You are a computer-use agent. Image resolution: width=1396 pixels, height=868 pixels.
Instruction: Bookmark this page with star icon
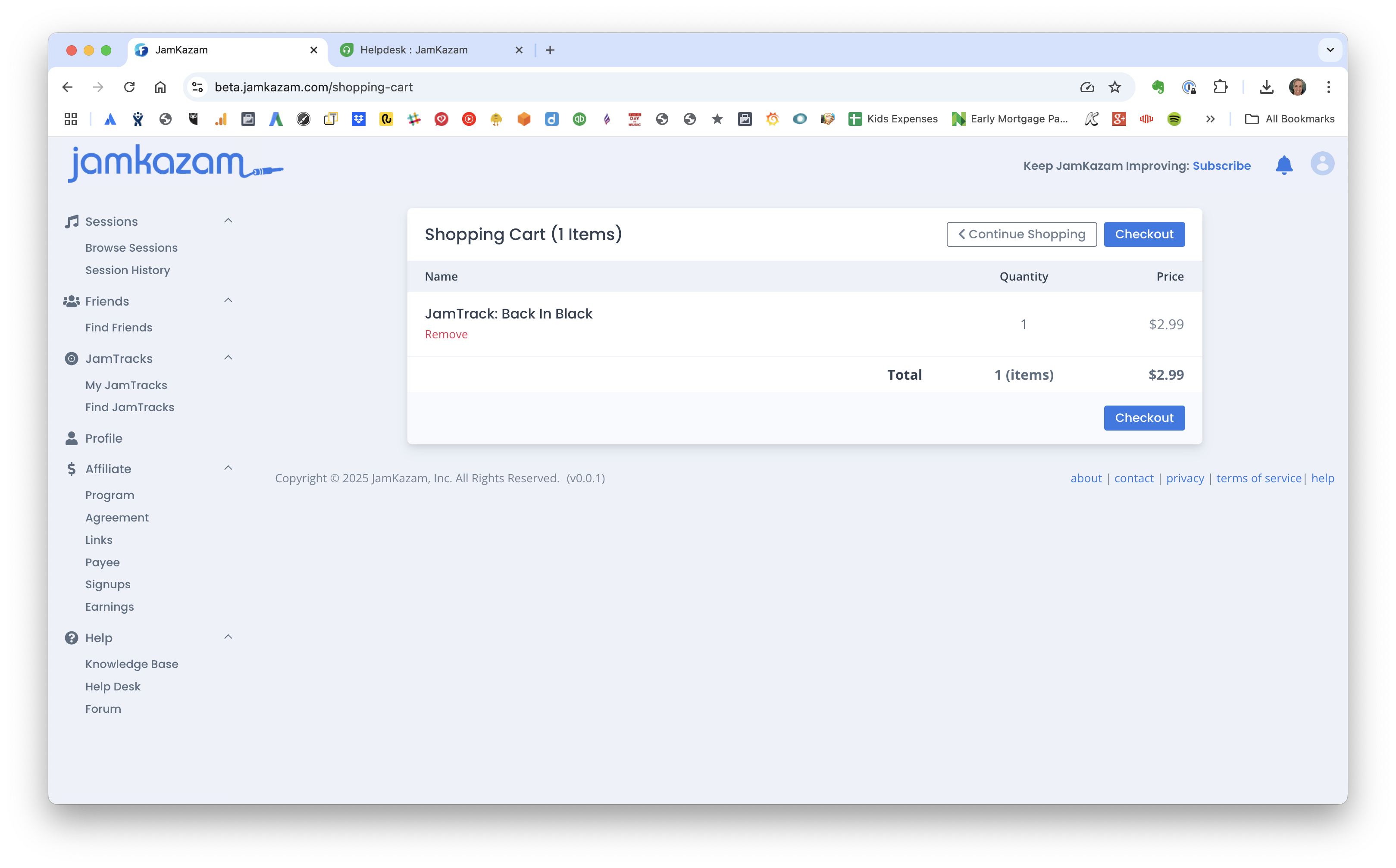click(1114, 87)
